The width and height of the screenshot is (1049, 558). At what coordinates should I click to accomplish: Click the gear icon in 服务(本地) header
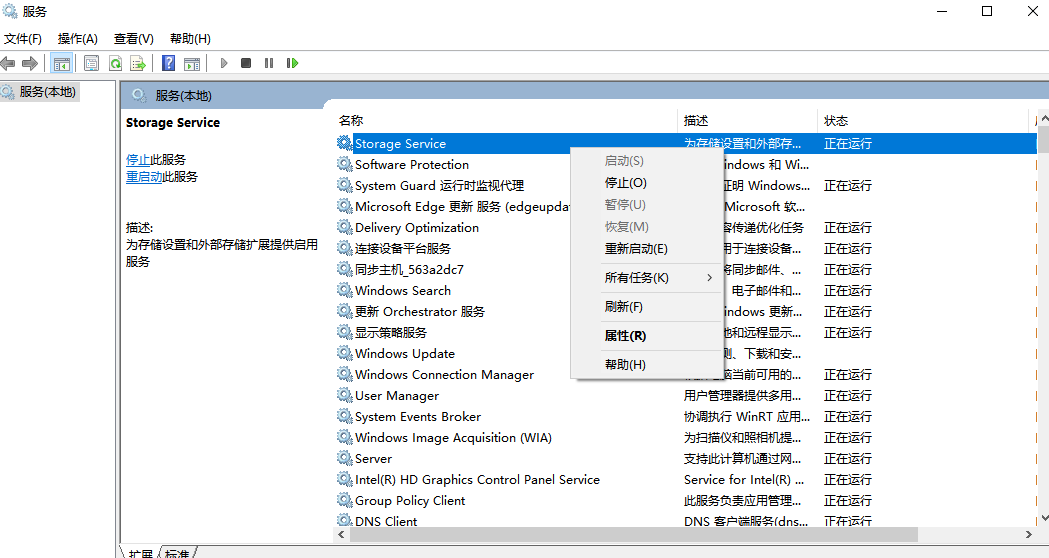(139, 95)
